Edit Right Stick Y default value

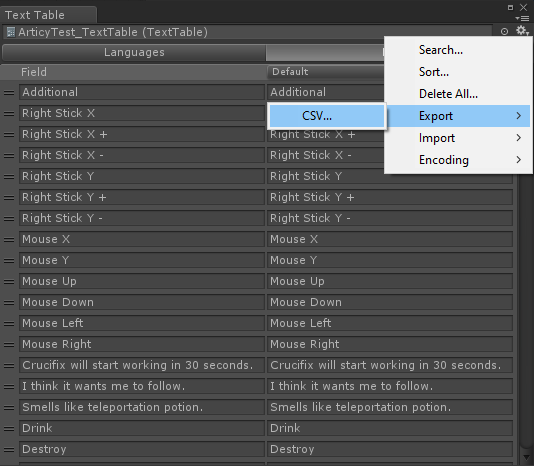click(x=390, y=176)
